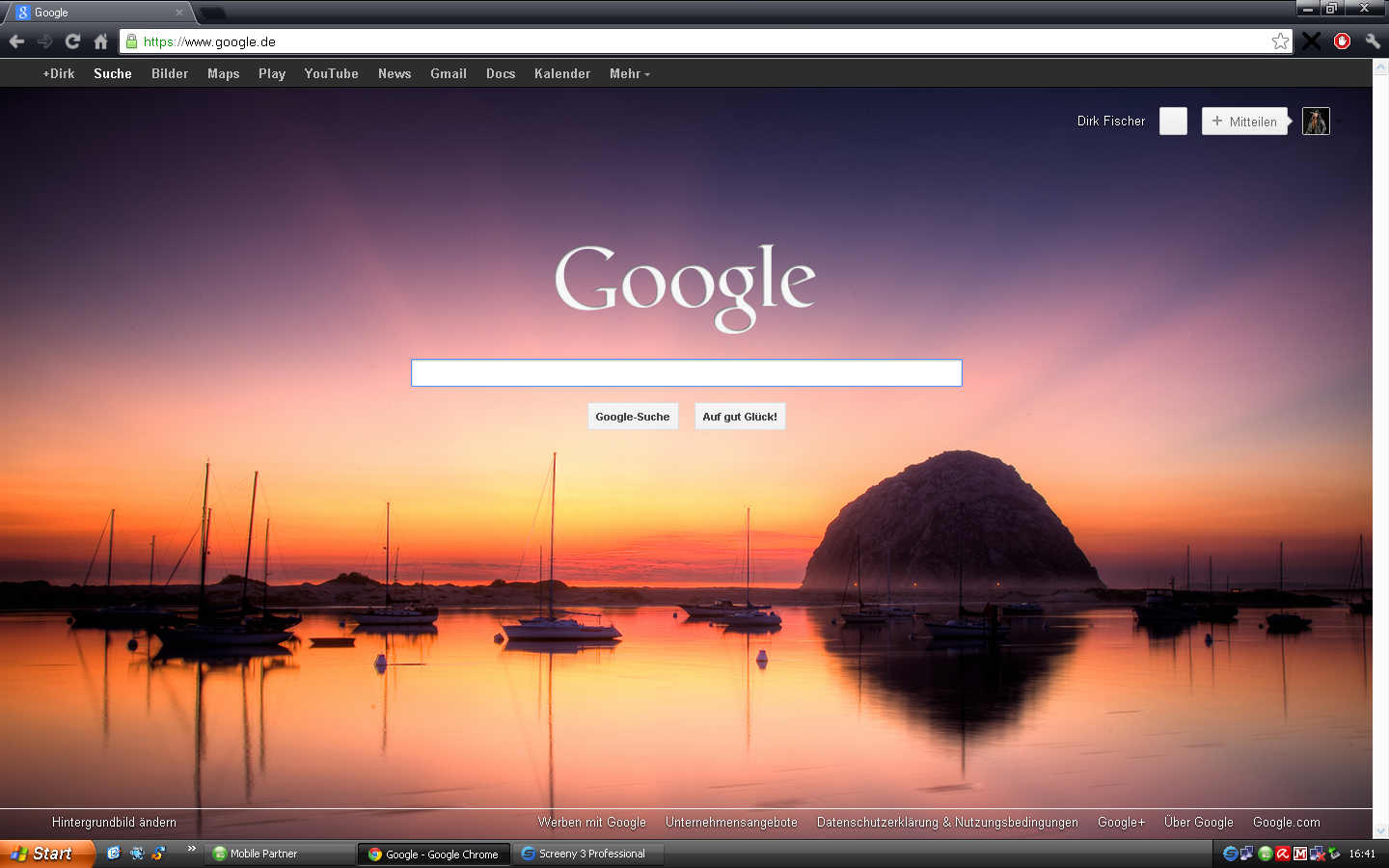Click the scrollbar down arrow

pyautogui.click(x=1380, y=830)
